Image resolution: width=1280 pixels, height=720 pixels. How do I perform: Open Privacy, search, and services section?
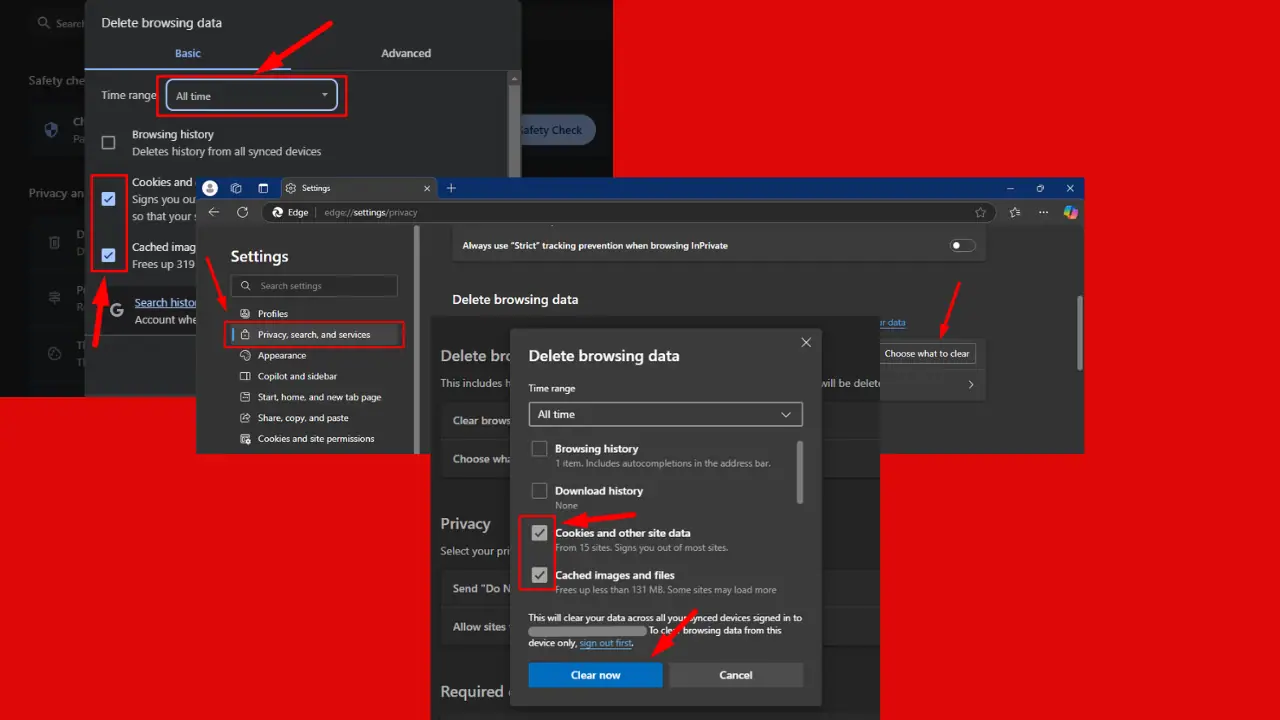pos(315,335)
